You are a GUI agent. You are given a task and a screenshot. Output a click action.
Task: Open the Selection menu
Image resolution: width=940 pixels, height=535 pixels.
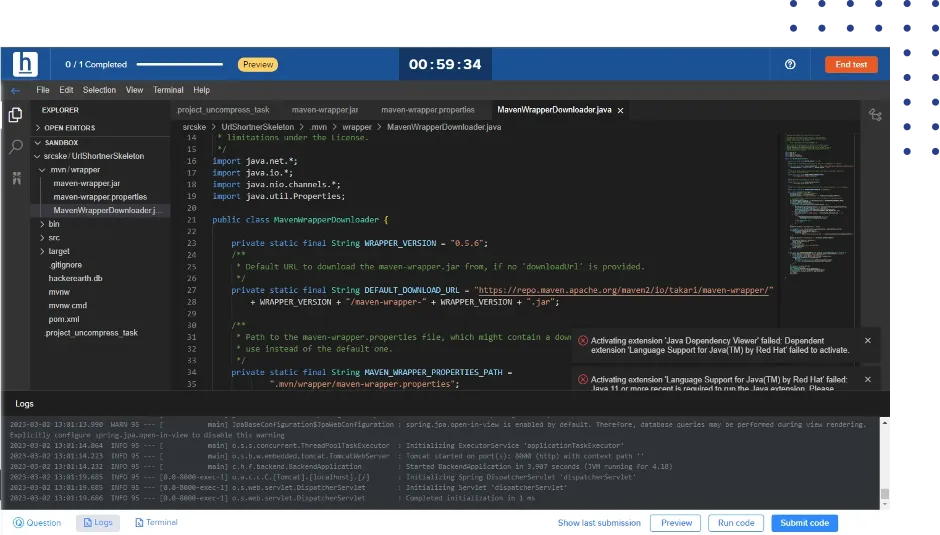click(99, 90)
